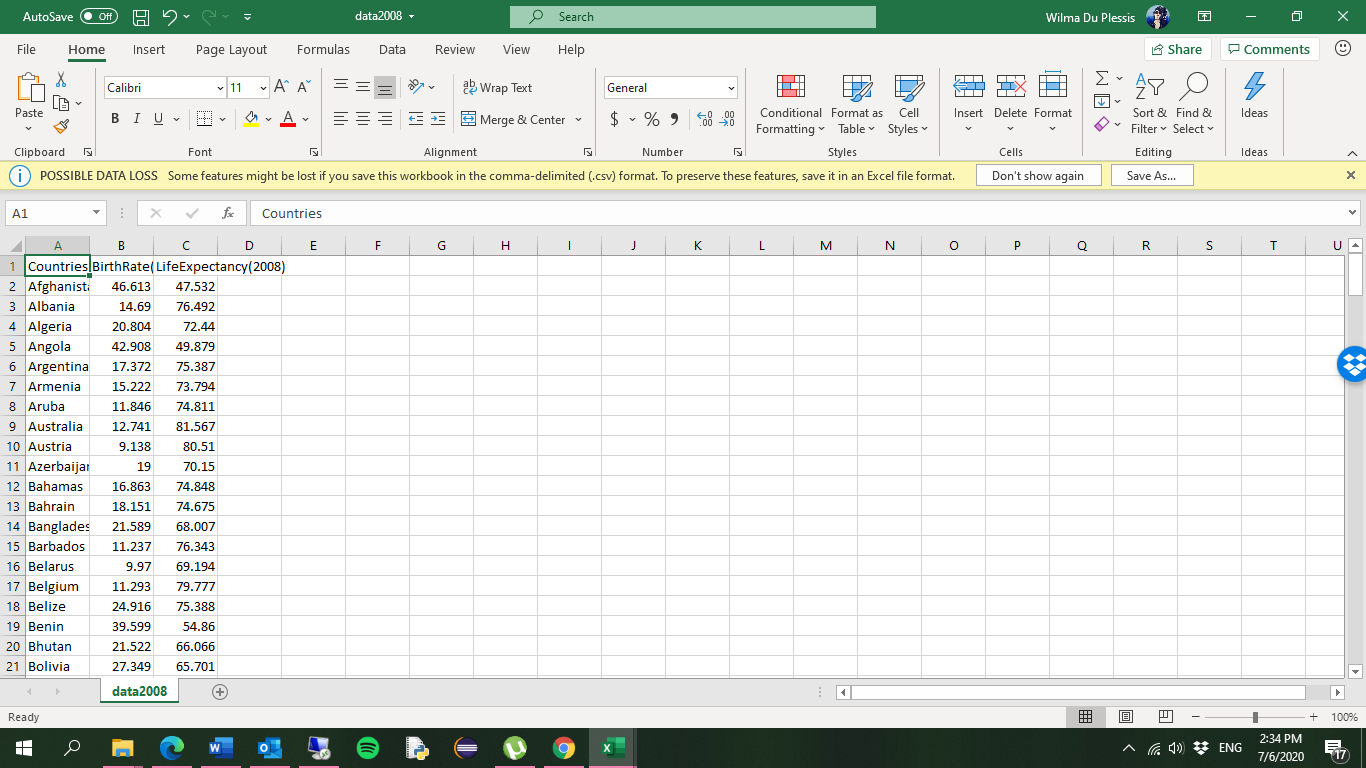Click the Cut scissors icon

pyautogui.click(x=61, y=80)
